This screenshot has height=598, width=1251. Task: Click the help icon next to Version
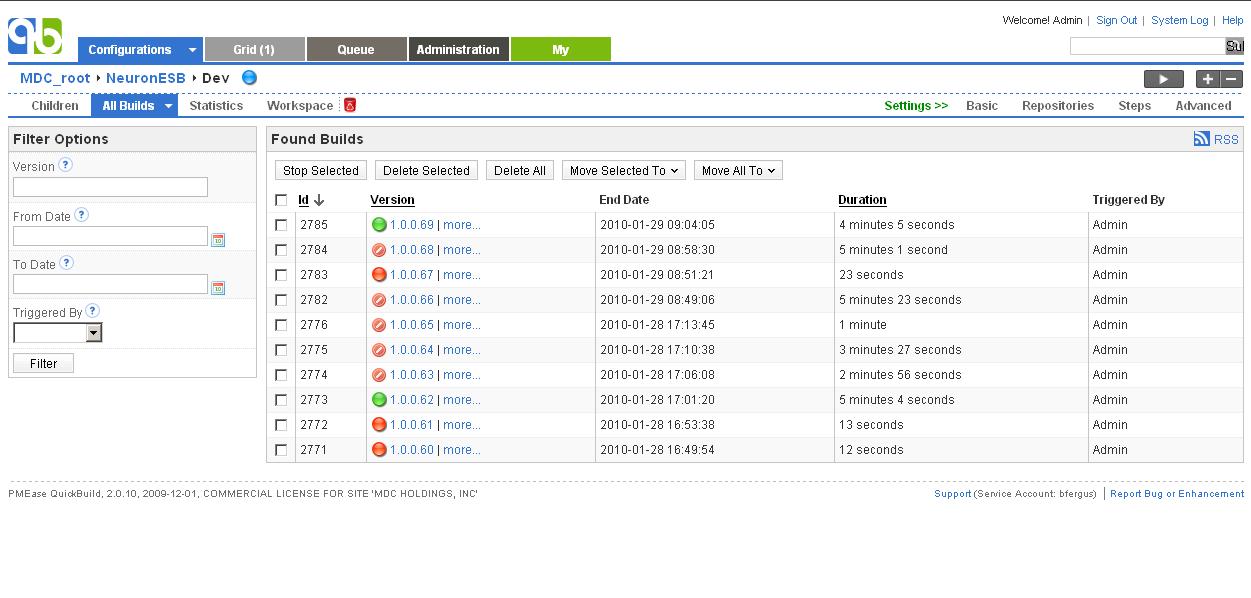66,166
